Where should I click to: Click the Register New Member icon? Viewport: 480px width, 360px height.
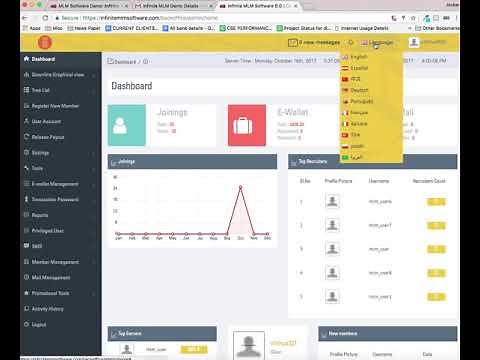(x=26, y=106)
